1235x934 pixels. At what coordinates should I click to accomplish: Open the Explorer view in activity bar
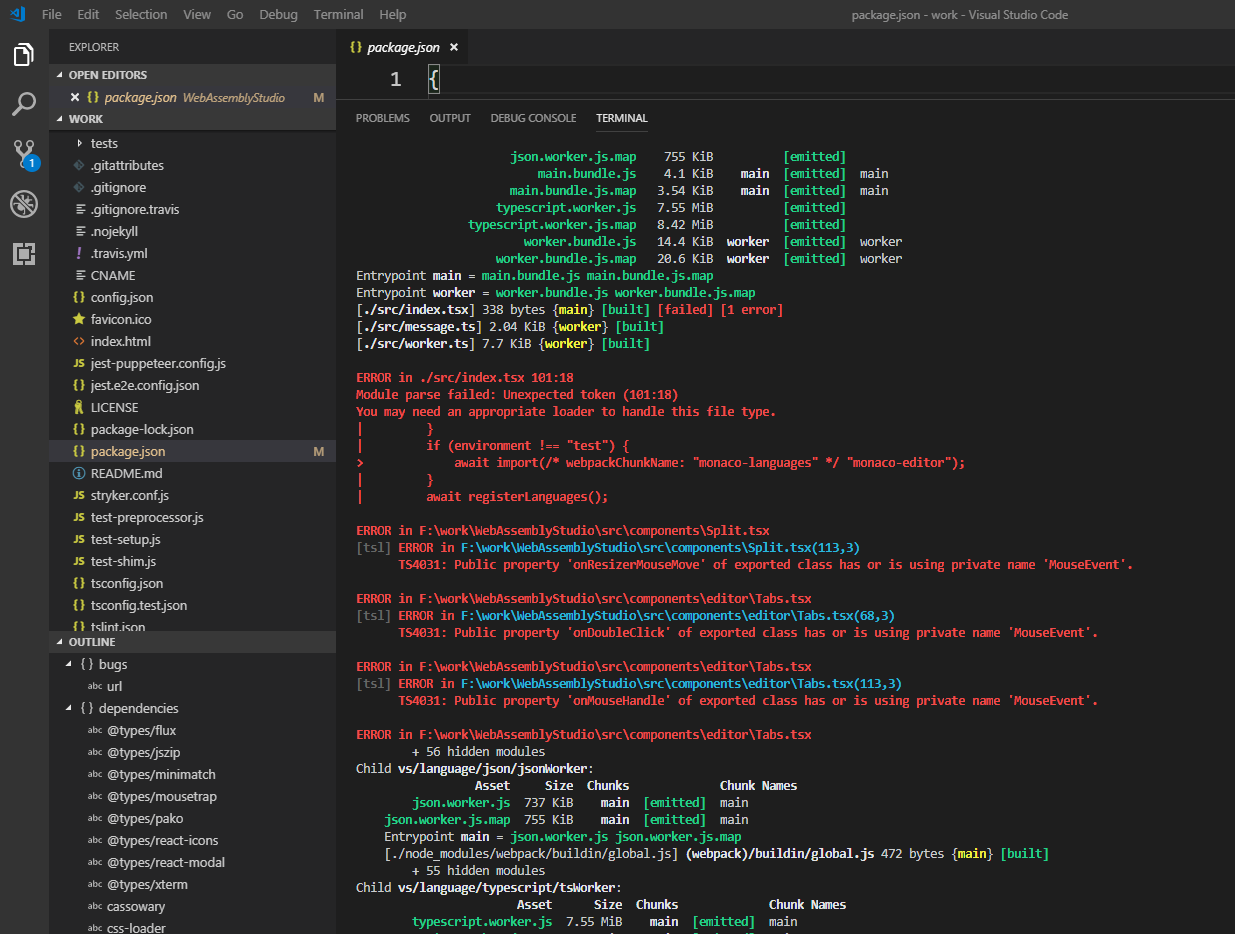[x=24, y=55]
